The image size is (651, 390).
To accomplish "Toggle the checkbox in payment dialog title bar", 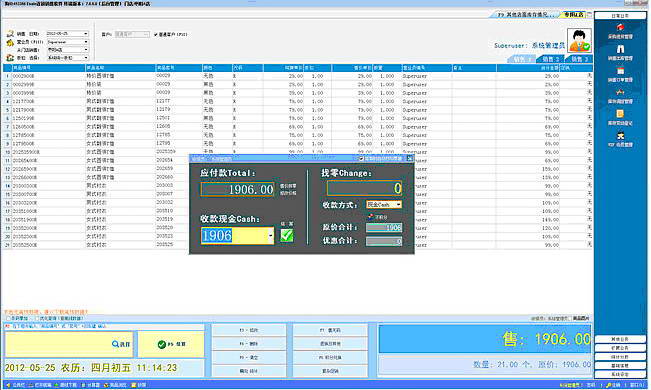I will [x=361, y=159].
